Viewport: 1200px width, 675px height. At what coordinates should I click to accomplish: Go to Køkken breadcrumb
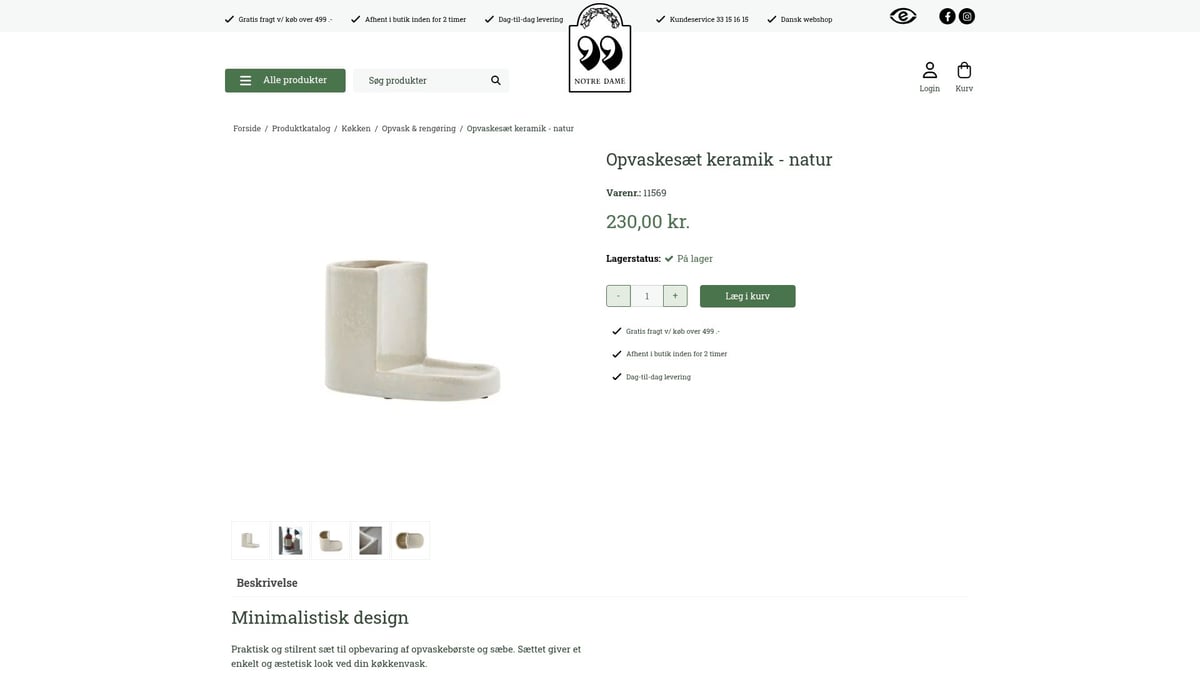coord(356,129)
